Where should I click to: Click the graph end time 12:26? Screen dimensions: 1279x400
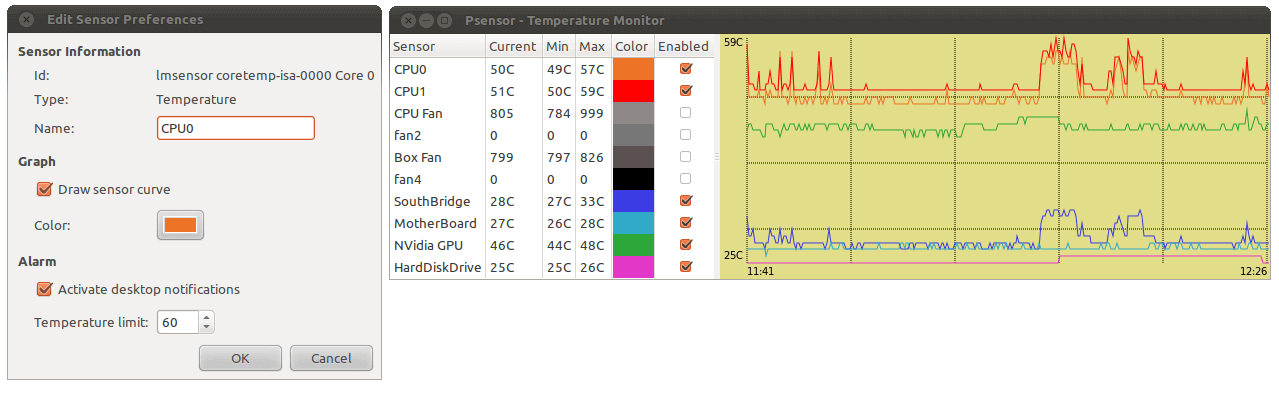click(x=1254, y=271)
